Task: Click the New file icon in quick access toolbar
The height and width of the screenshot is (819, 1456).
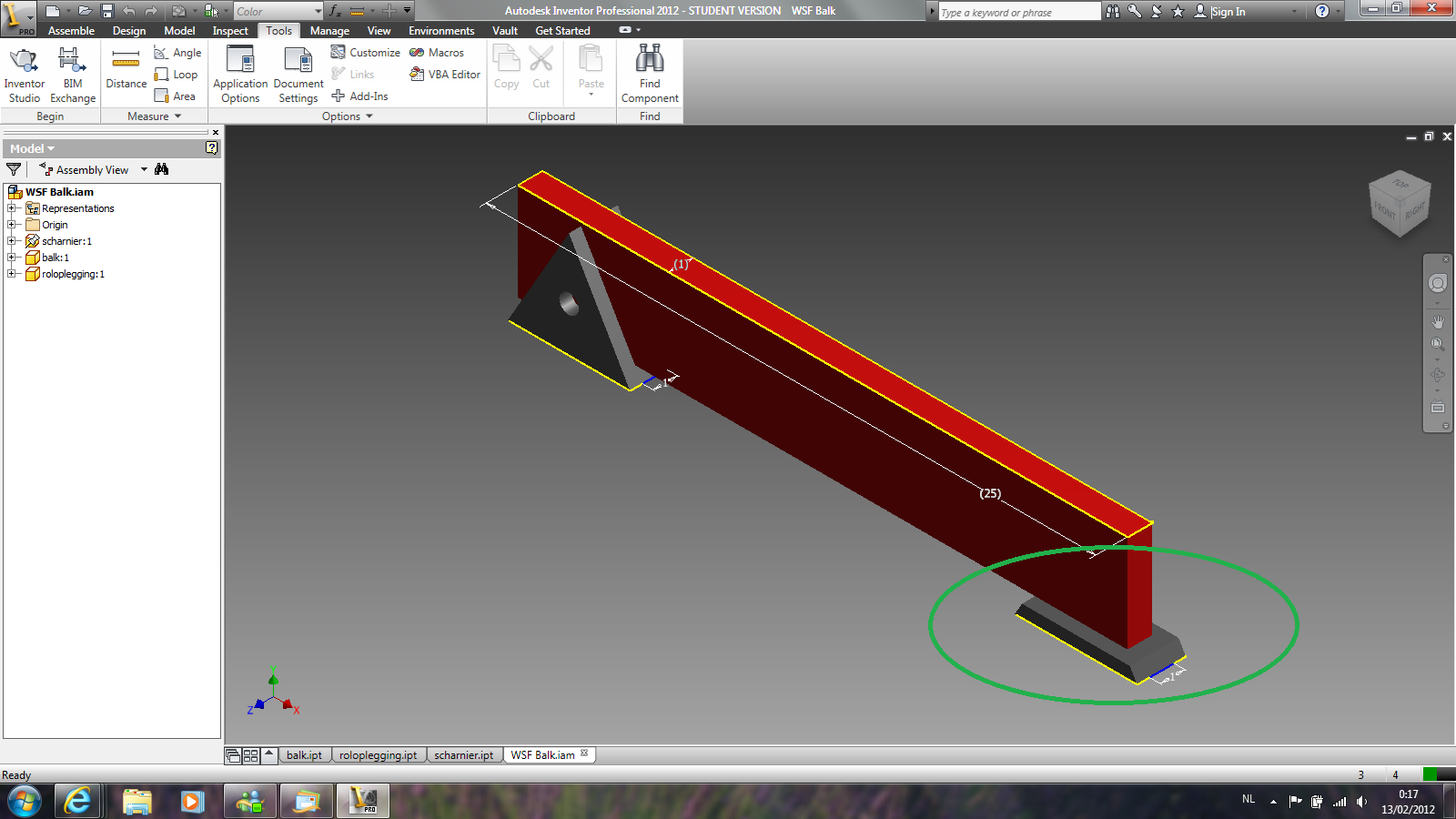Action: click(x=53, y=11)
